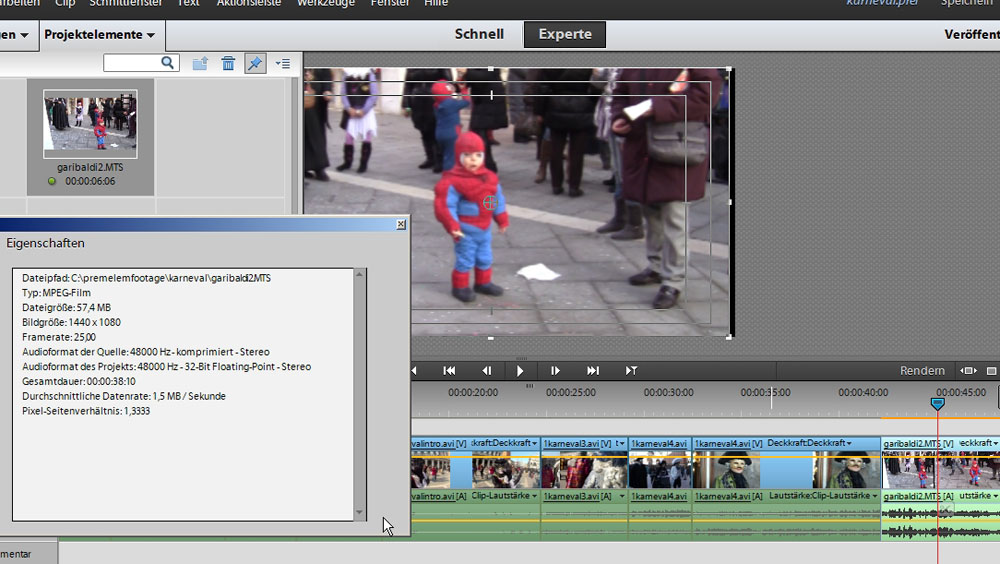
Task: Click the anchor point crosshair in preview
Action: [x=490, y=203]
